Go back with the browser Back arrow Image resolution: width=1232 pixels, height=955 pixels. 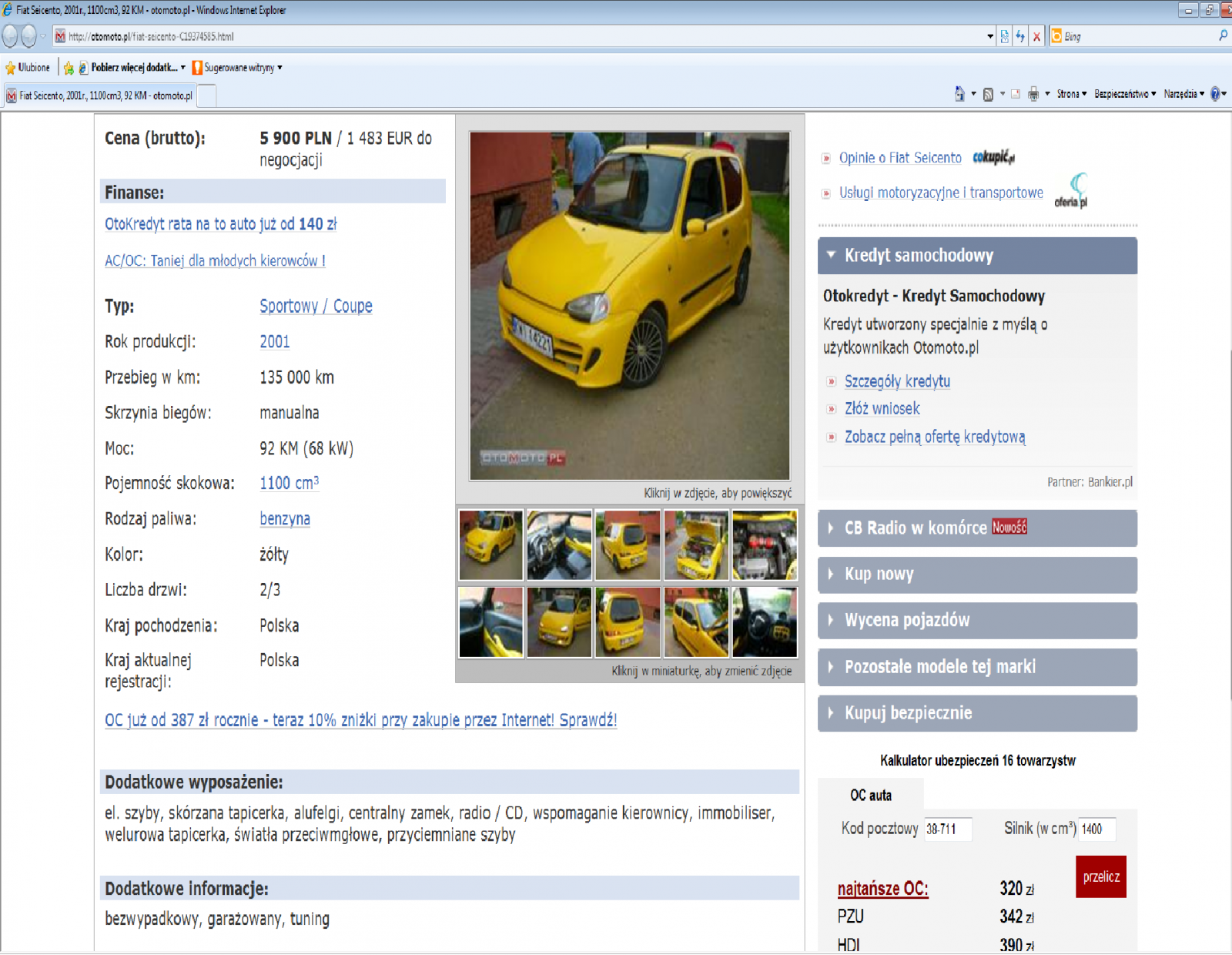coord(10,35)
